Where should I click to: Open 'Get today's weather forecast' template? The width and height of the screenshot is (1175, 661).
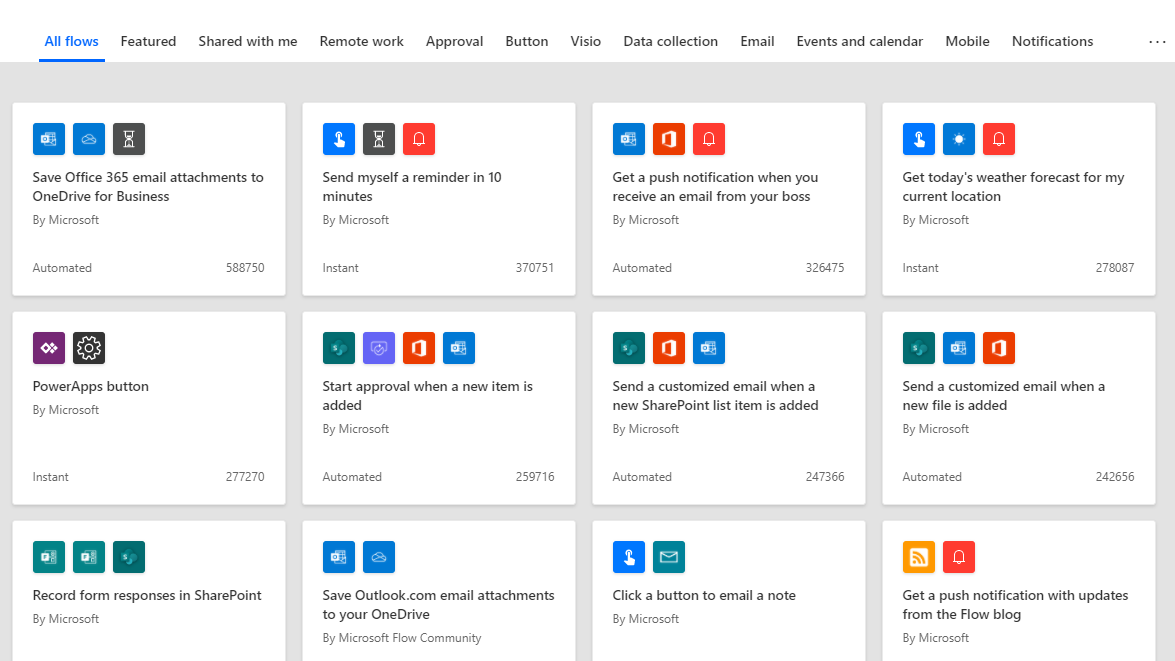pos(1013,187)
